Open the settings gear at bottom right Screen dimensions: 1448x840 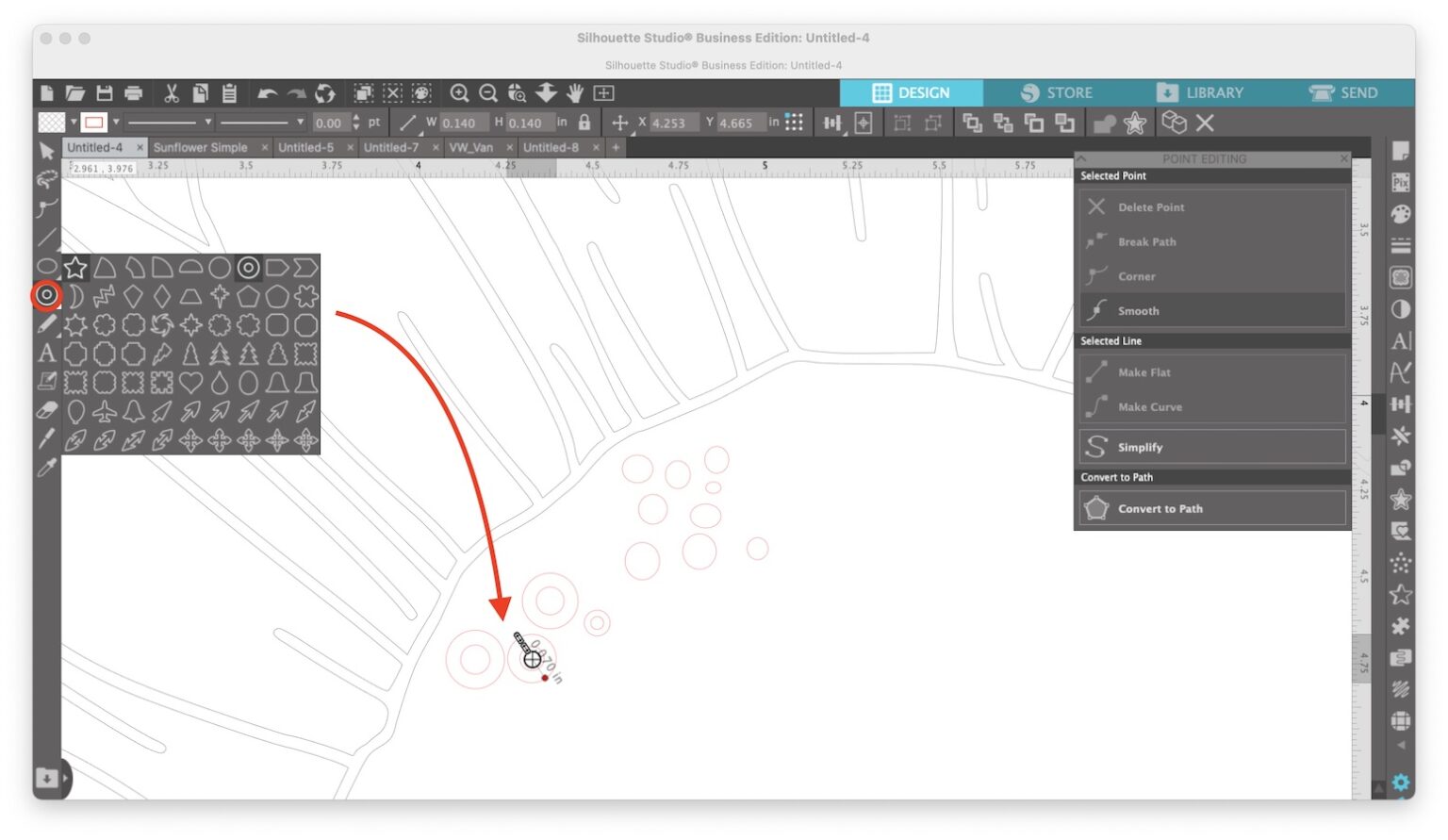[1401, 782]
